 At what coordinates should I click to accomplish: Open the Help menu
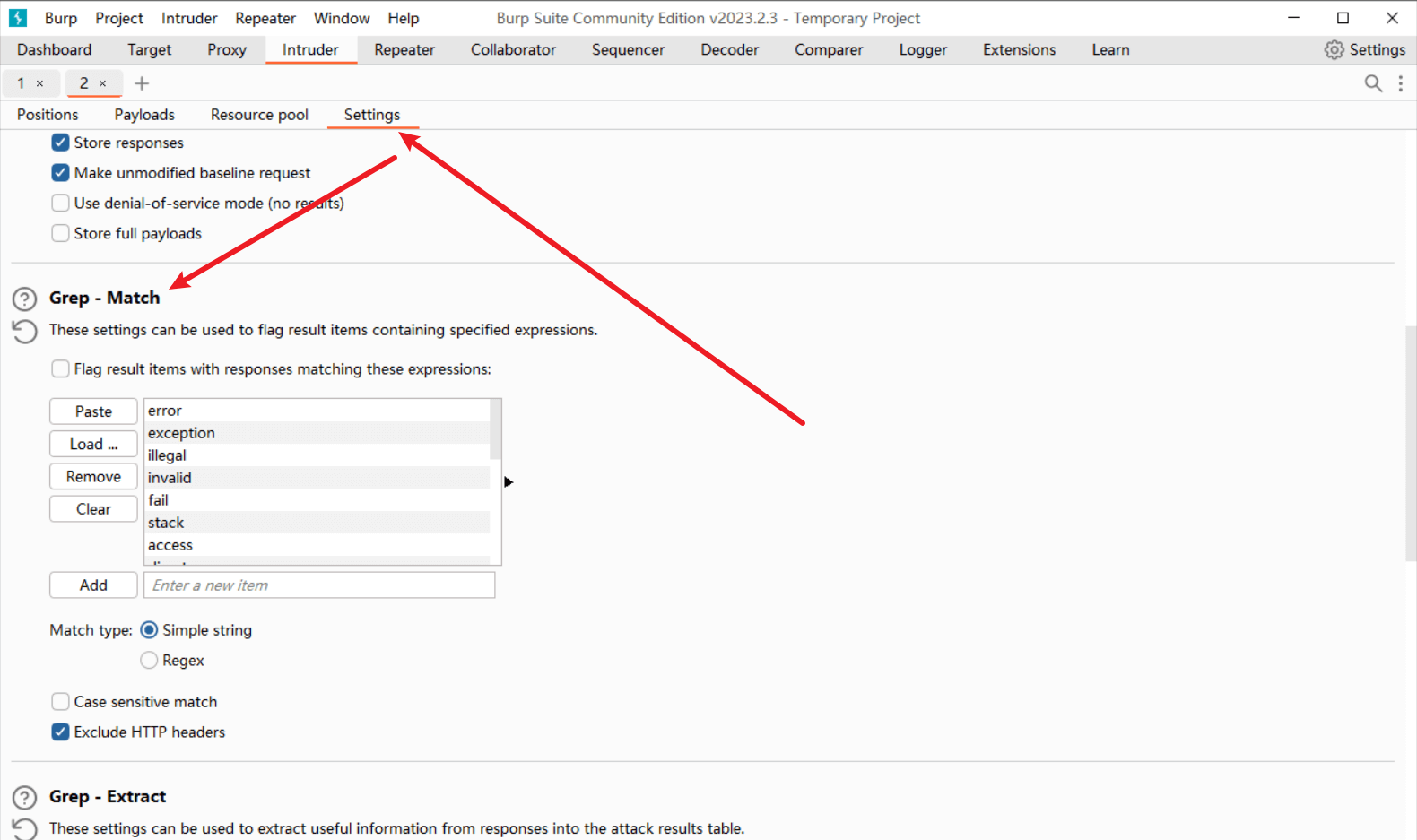404,18
